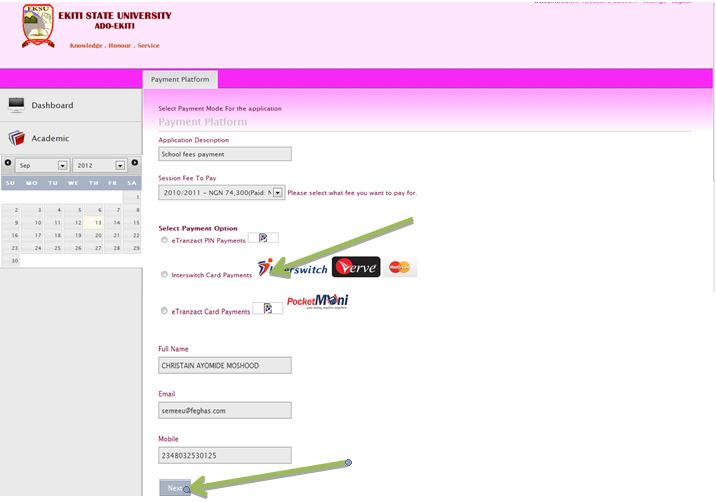This screenshot has width=716, height=502.
Task: Select day 13 in the calendar
Action: 94,222
